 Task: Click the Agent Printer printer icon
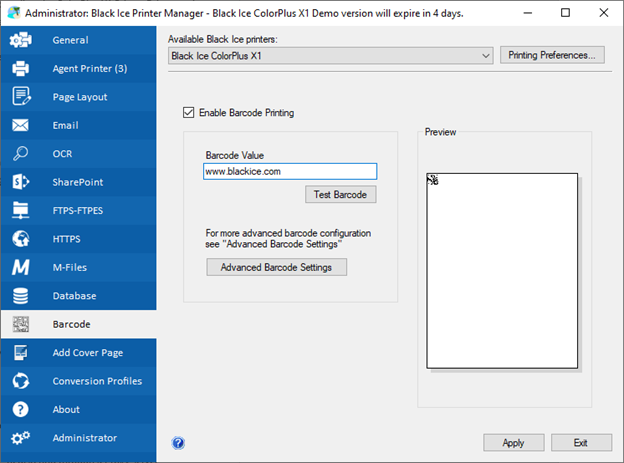(x=20, y=68)
